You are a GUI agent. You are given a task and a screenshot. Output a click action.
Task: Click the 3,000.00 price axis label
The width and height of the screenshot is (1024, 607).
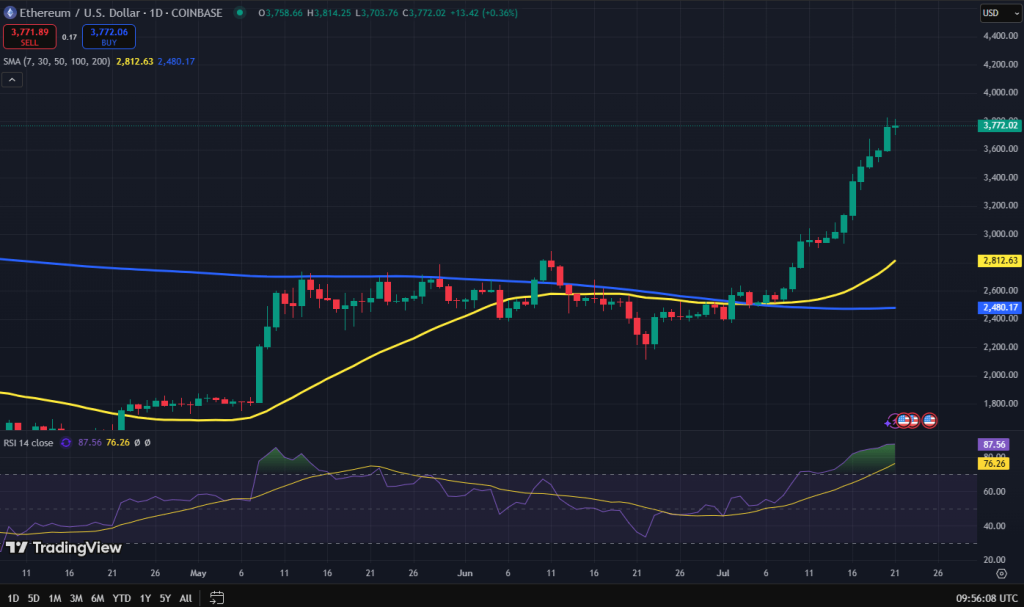coord(1000,234)
